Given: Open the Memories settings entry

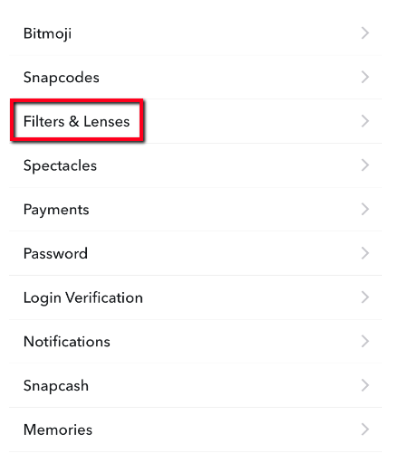Looking at the screenshot, I should 195,429.
